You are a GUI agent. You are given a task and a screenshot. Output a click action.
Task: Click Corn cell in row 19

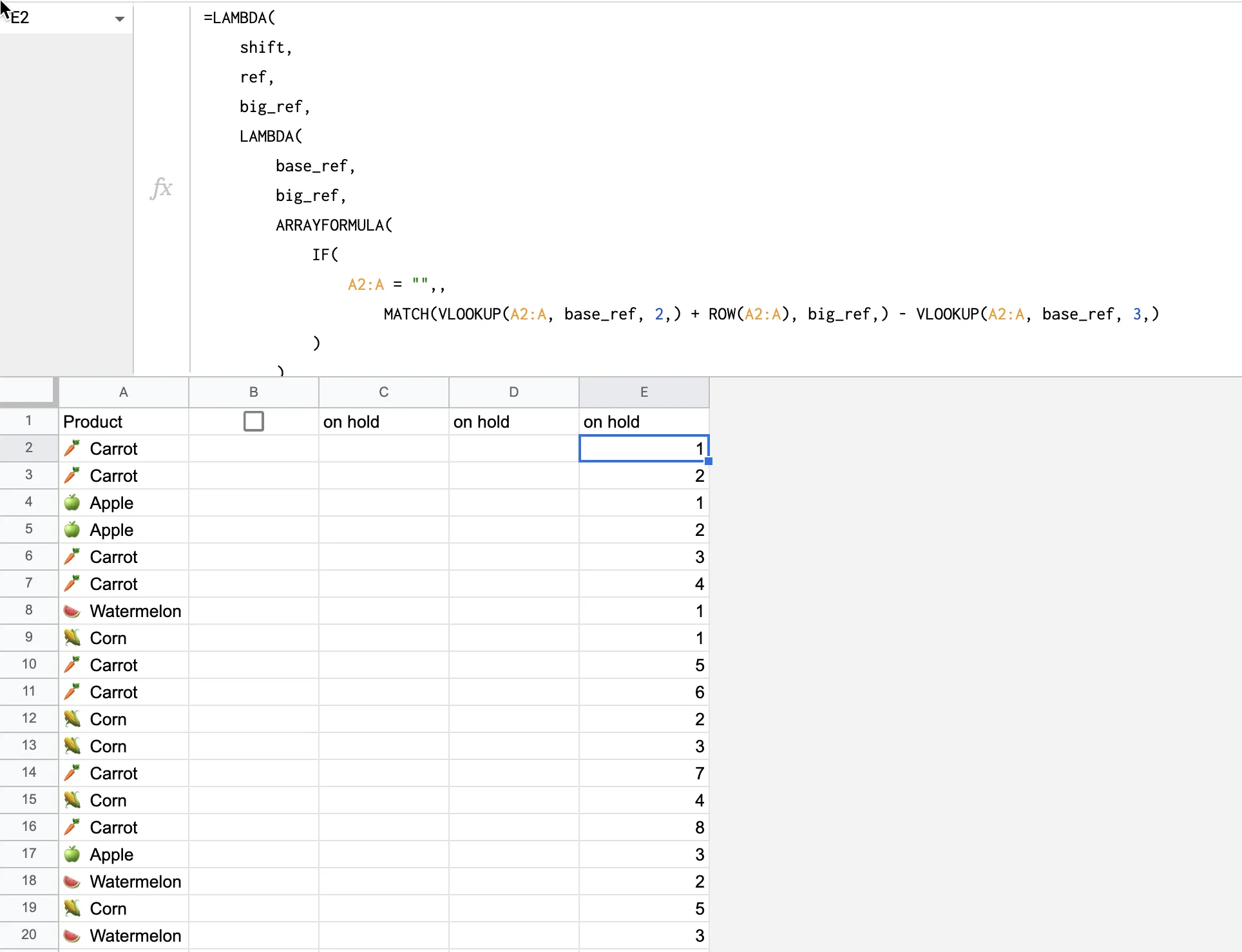pos(124,908)
